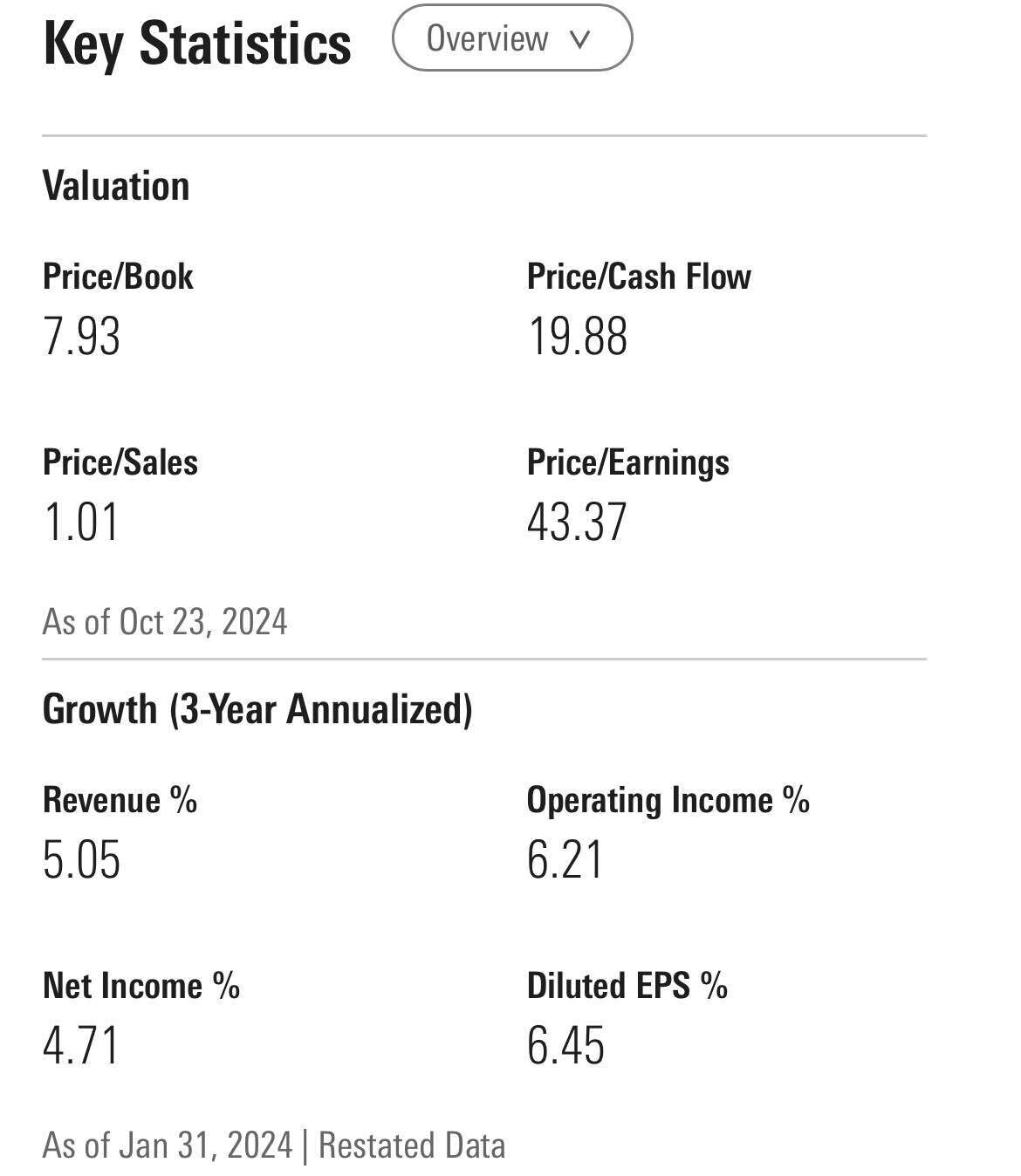This screenshot has width=1021, height=1176.
Task: Select the 1.01 Price/Sales value
Action: point(81,523)
